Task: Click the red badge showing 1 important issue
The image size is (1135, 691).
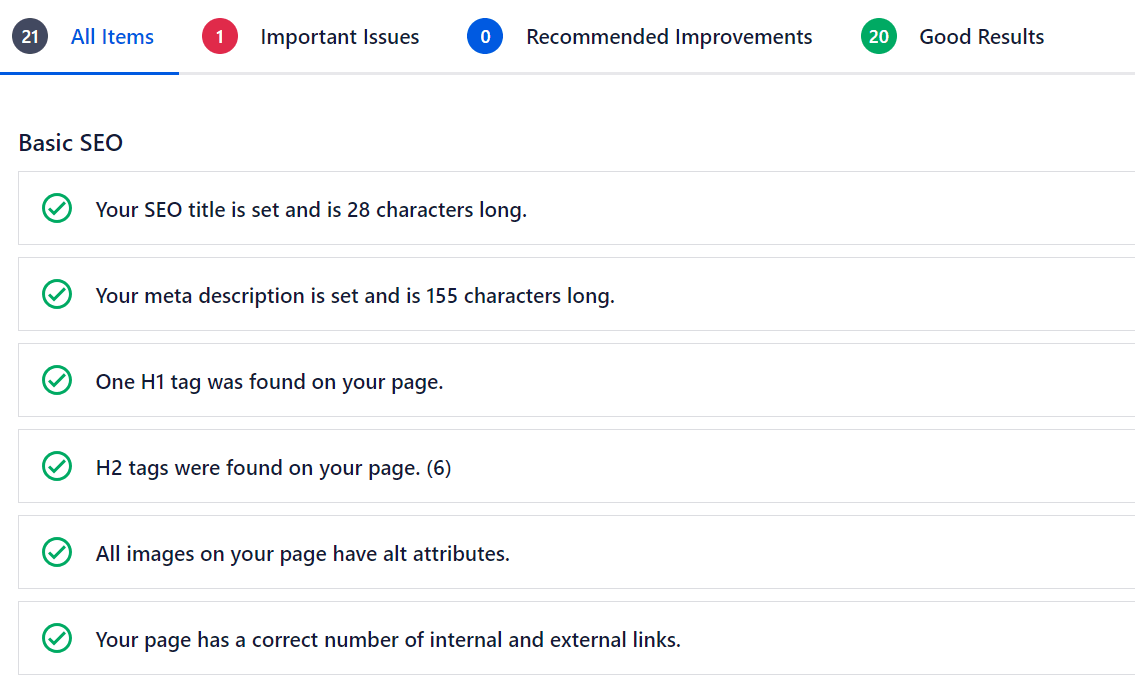Action: pos(219,36)
